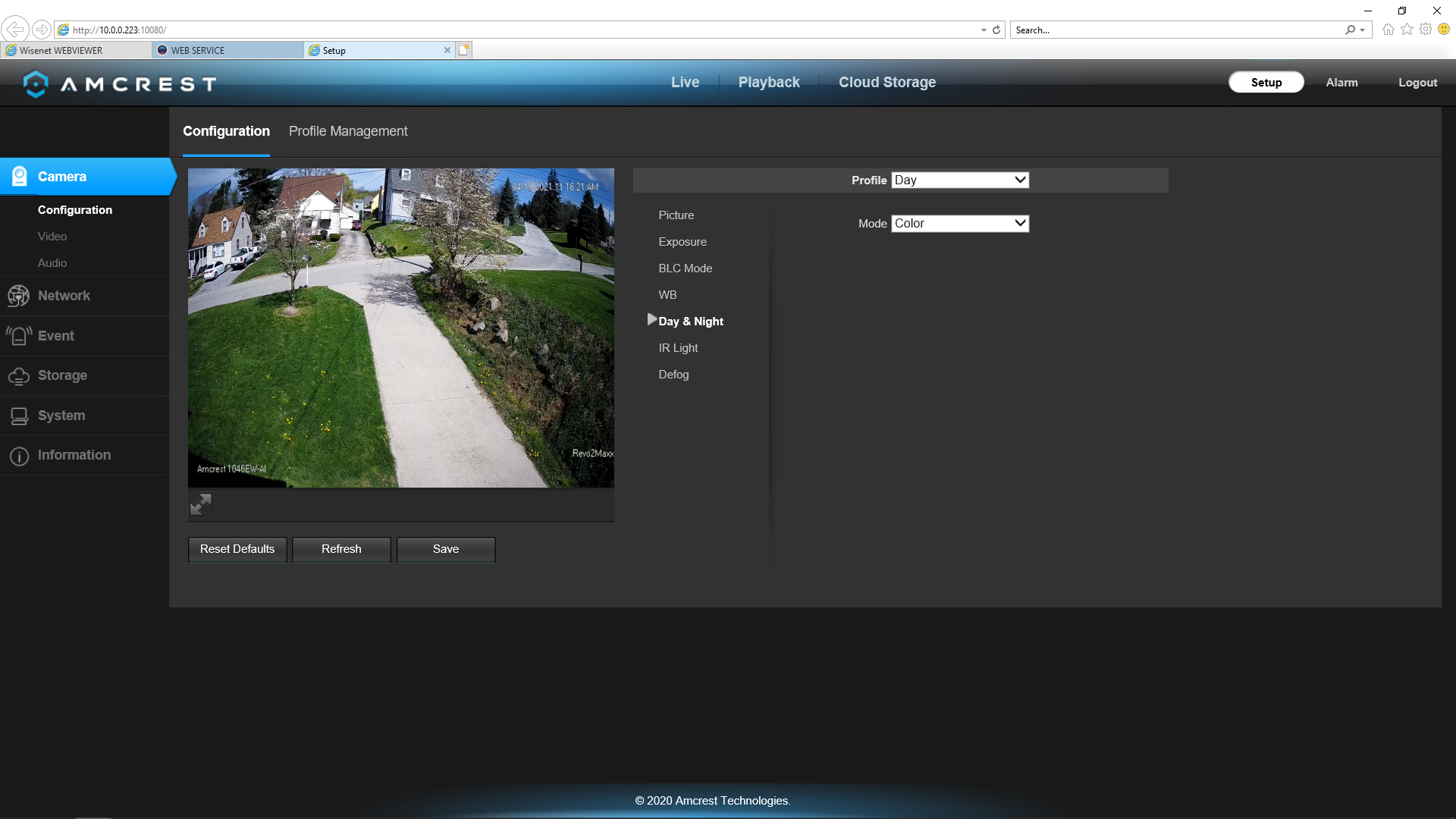
Task: Click the Refresh button
Action: click(341, 549)
